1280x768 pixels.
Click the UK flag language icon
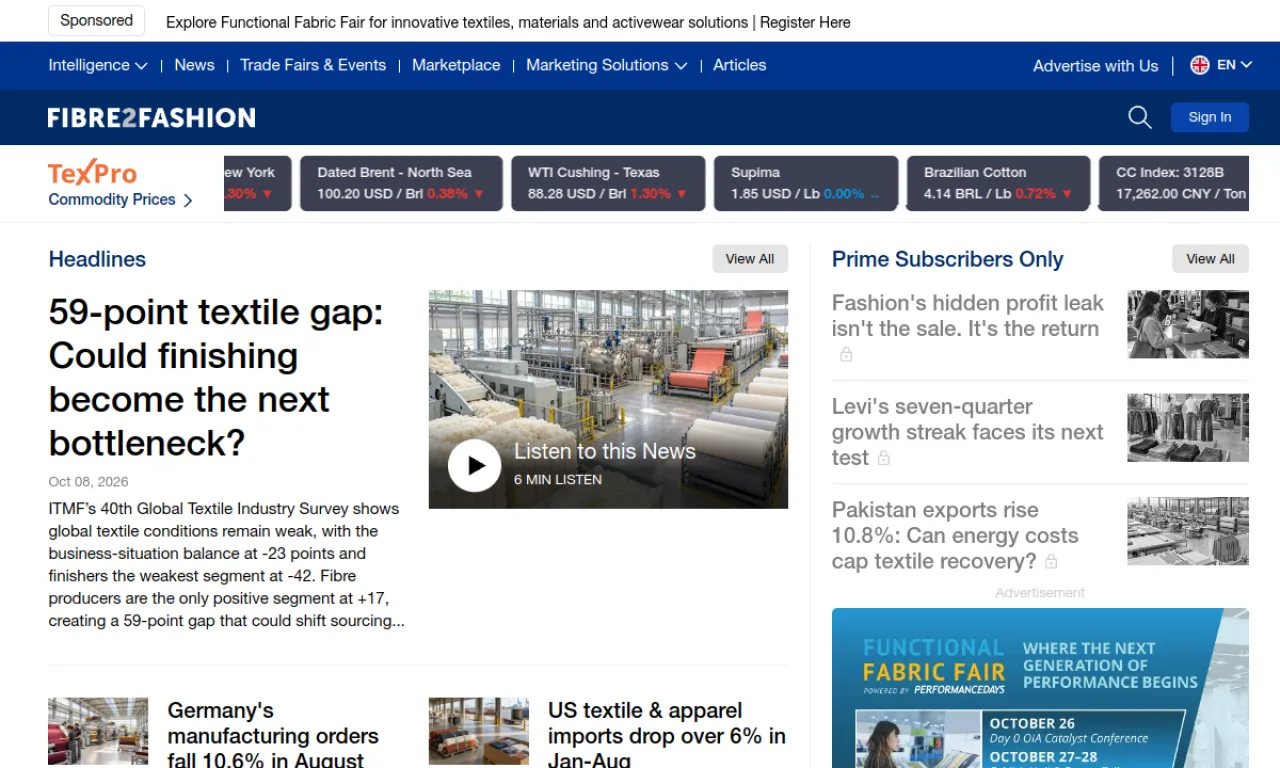[x=1200, y=65]
